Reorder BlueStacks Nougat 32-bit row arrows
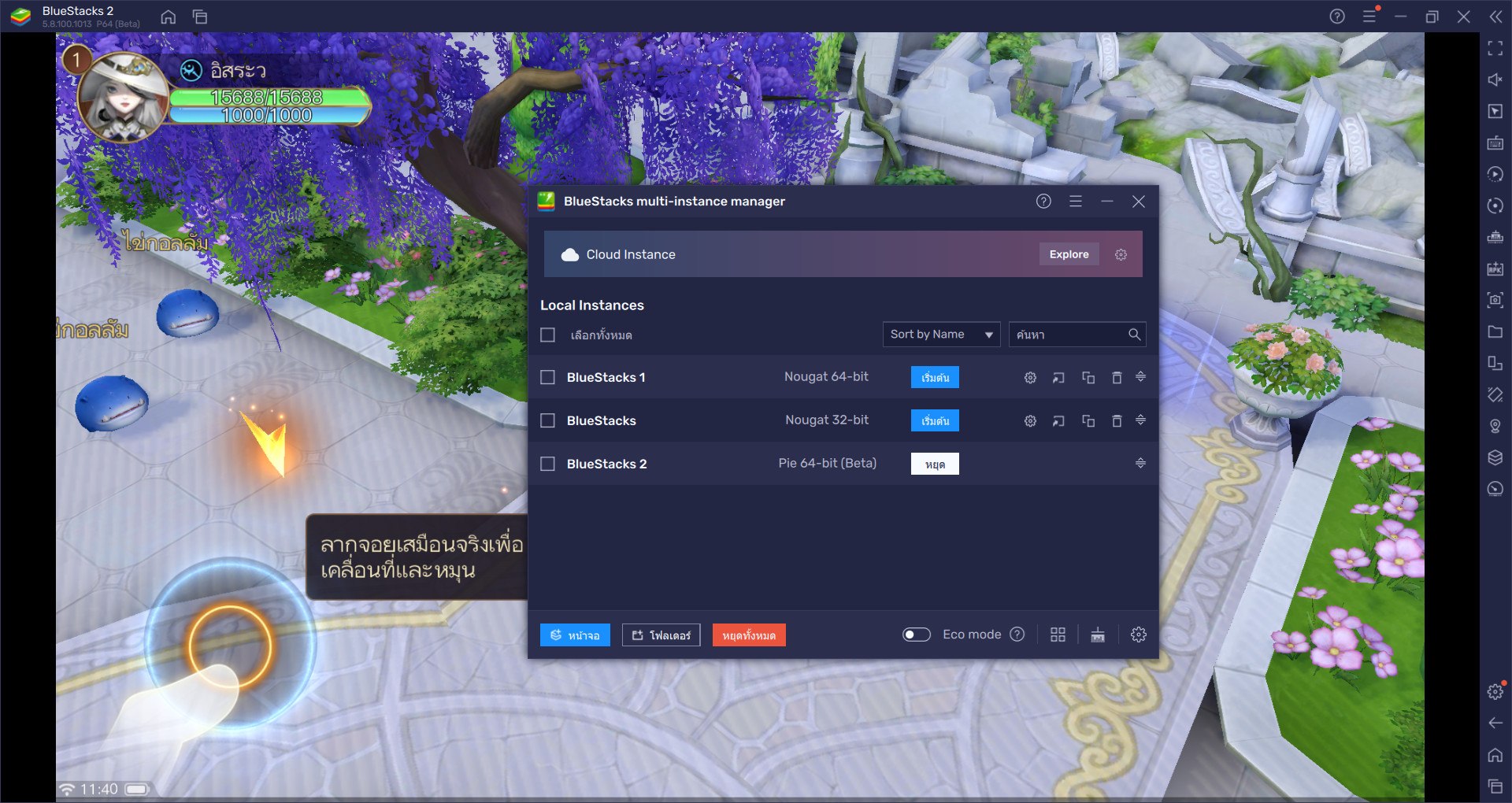The image size is (1512, 803). pyautogui.click(x=1140, y=420)
